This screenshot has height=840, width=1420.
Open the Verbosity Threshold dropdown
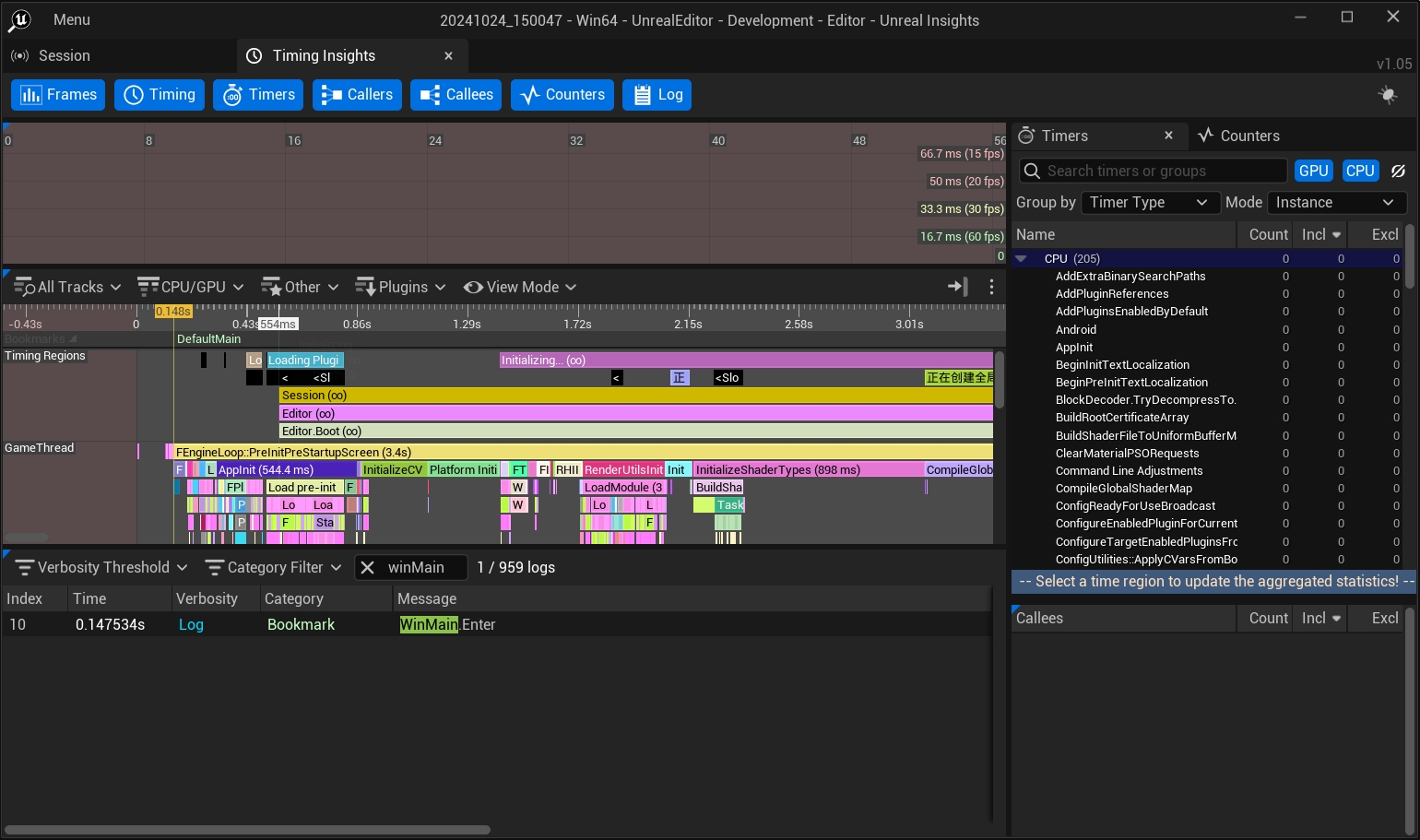point(101,568)
